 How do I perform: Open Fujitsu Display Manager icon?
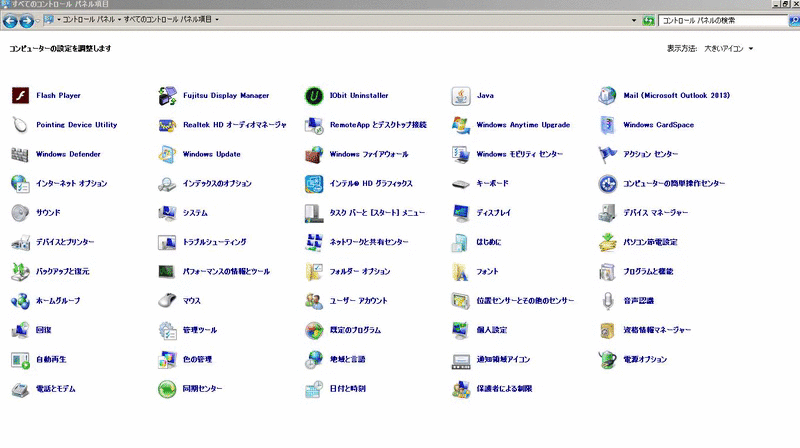click(167, 95)
